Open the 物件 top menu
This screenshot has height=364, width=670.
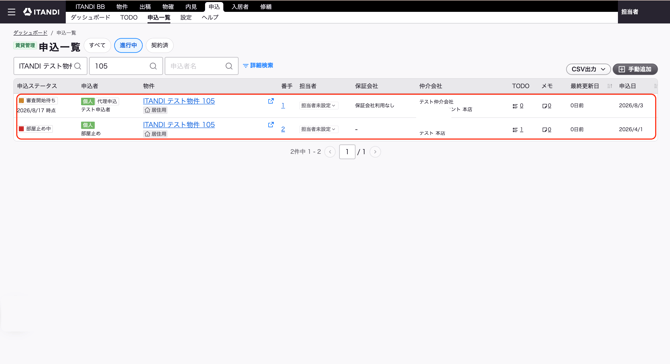122,7
